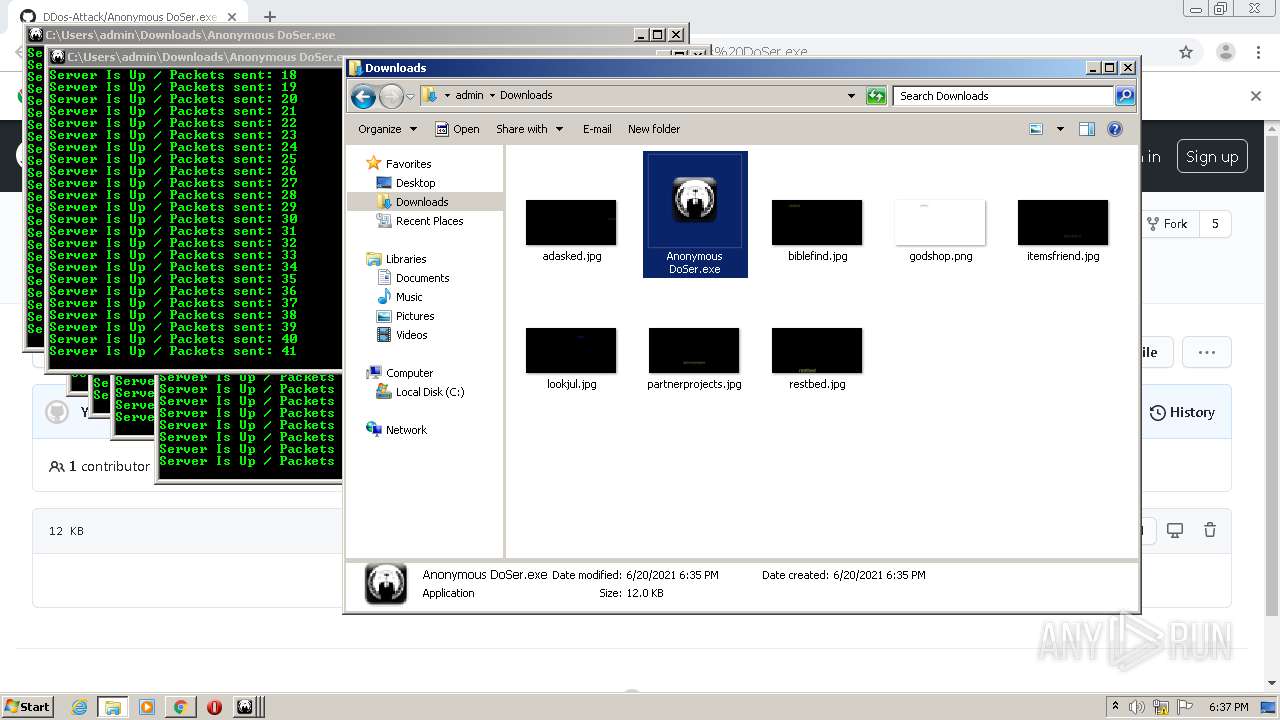The image size is (1280, 720).
Task: Open recent pages dropdown beside forward arrow
Action: pyautogui.click(x=410, y=96)
